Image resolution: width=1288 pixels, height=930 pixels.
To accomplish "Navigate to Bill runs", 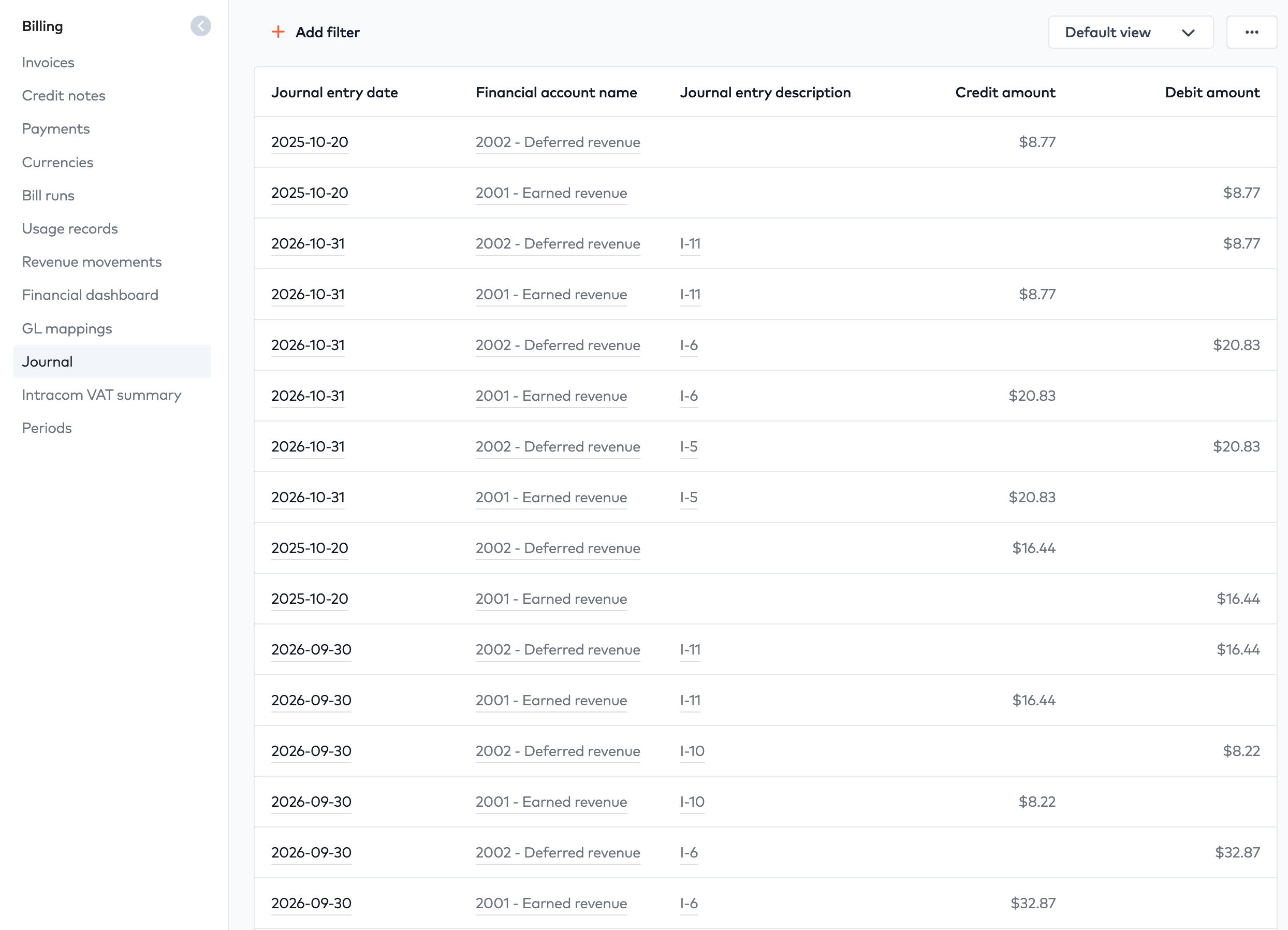I will click(48, 195).
